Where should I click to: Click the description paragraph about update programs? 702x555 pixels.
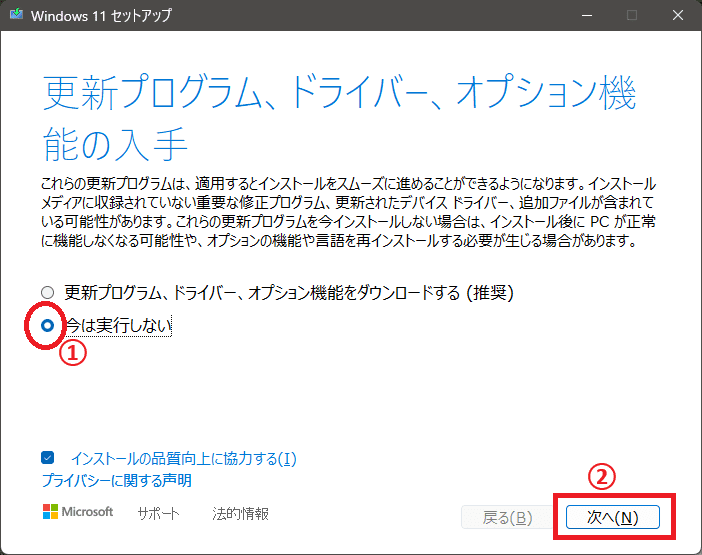click(x=345, y=213)
